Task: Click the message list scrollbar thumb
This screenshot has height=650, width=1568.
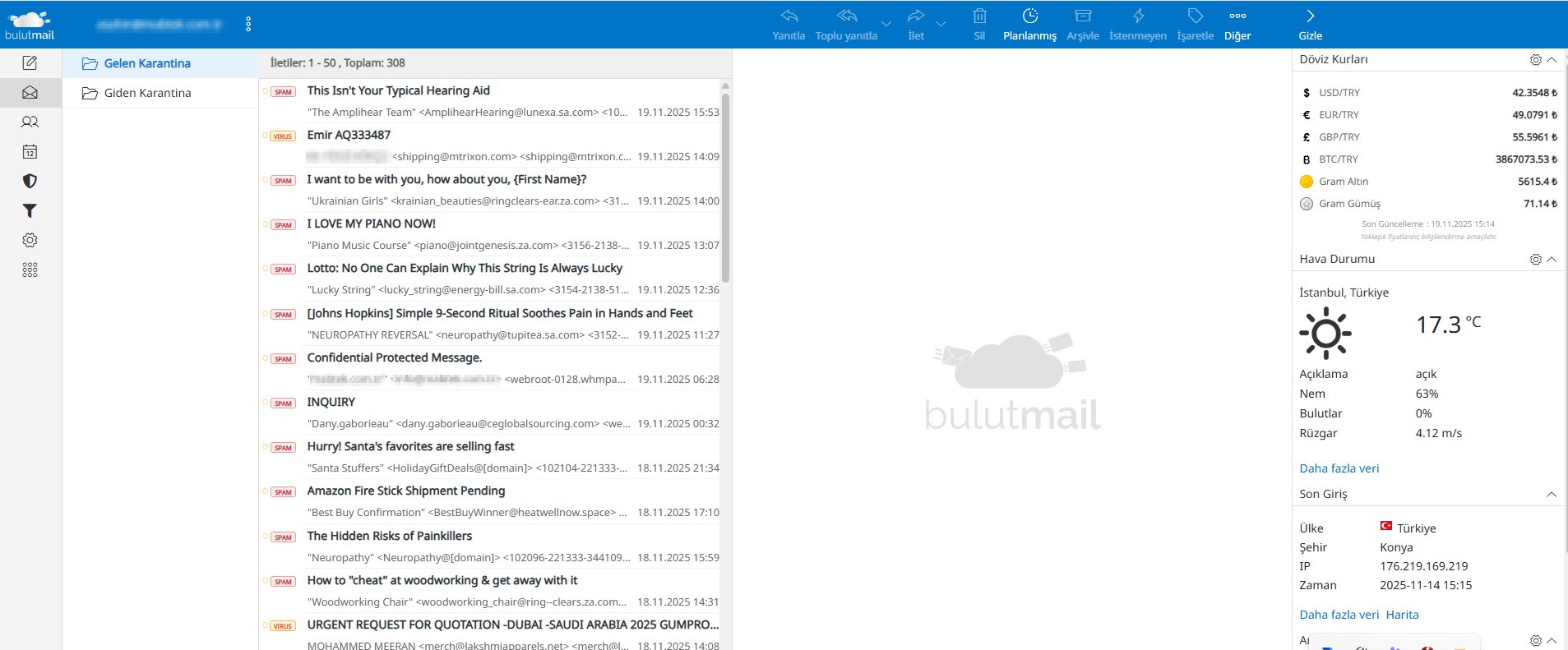Action: (x=725, y=187)
